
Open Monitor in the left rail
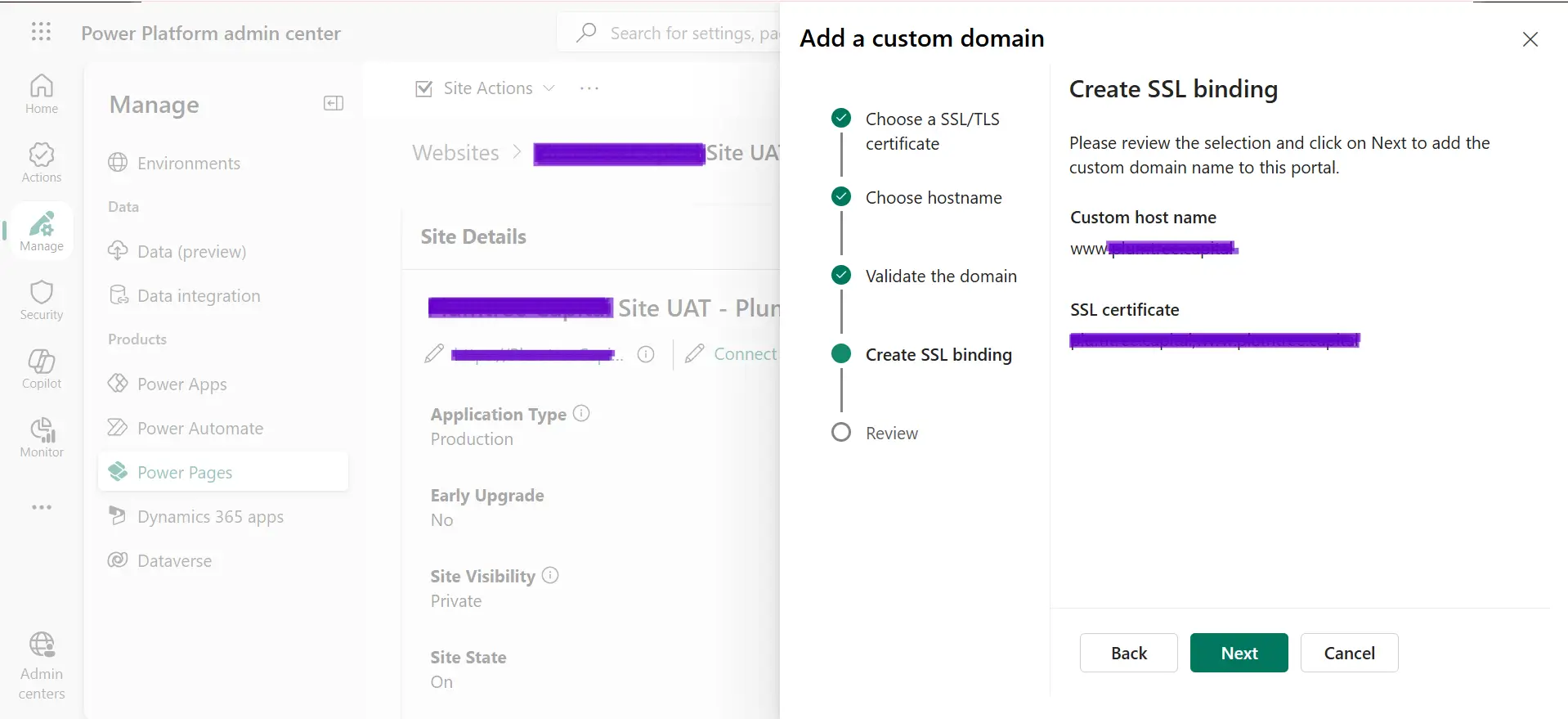[42, 438]
